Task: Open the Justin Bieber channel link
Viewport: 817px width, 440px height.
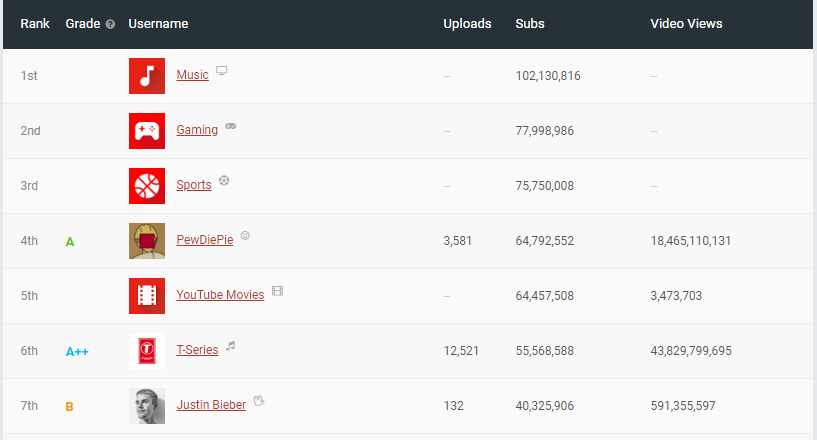Action: pos(211,405)
